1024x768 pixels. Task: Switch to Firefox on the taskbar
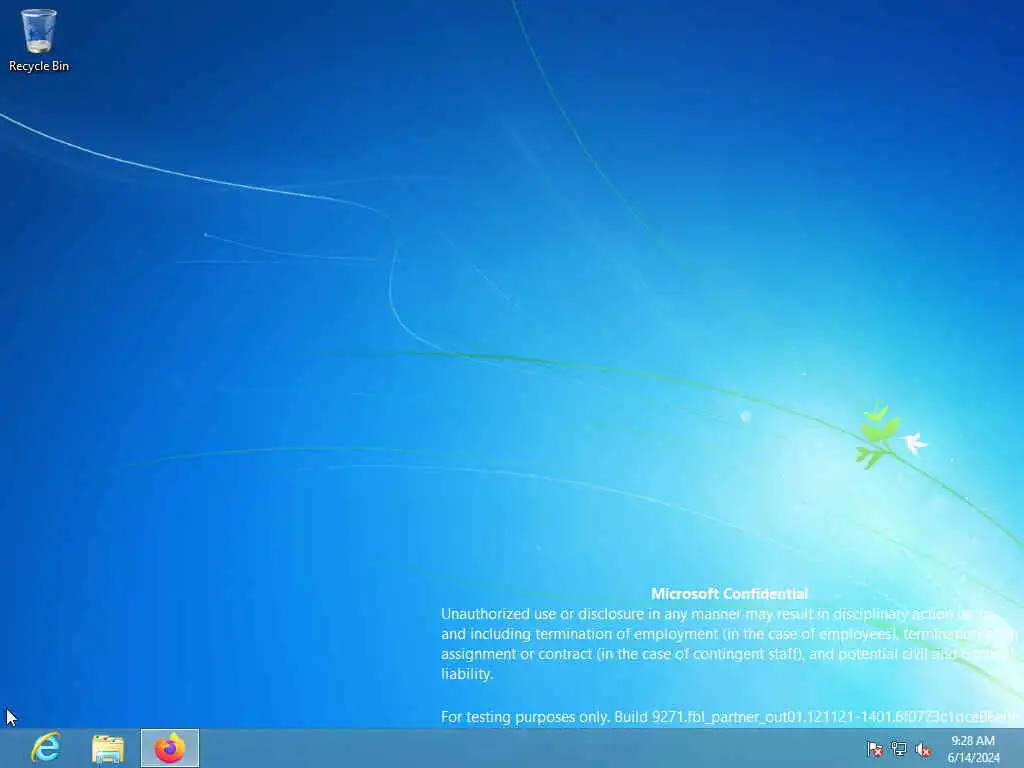pyautogui.click(x=170, y=748)
